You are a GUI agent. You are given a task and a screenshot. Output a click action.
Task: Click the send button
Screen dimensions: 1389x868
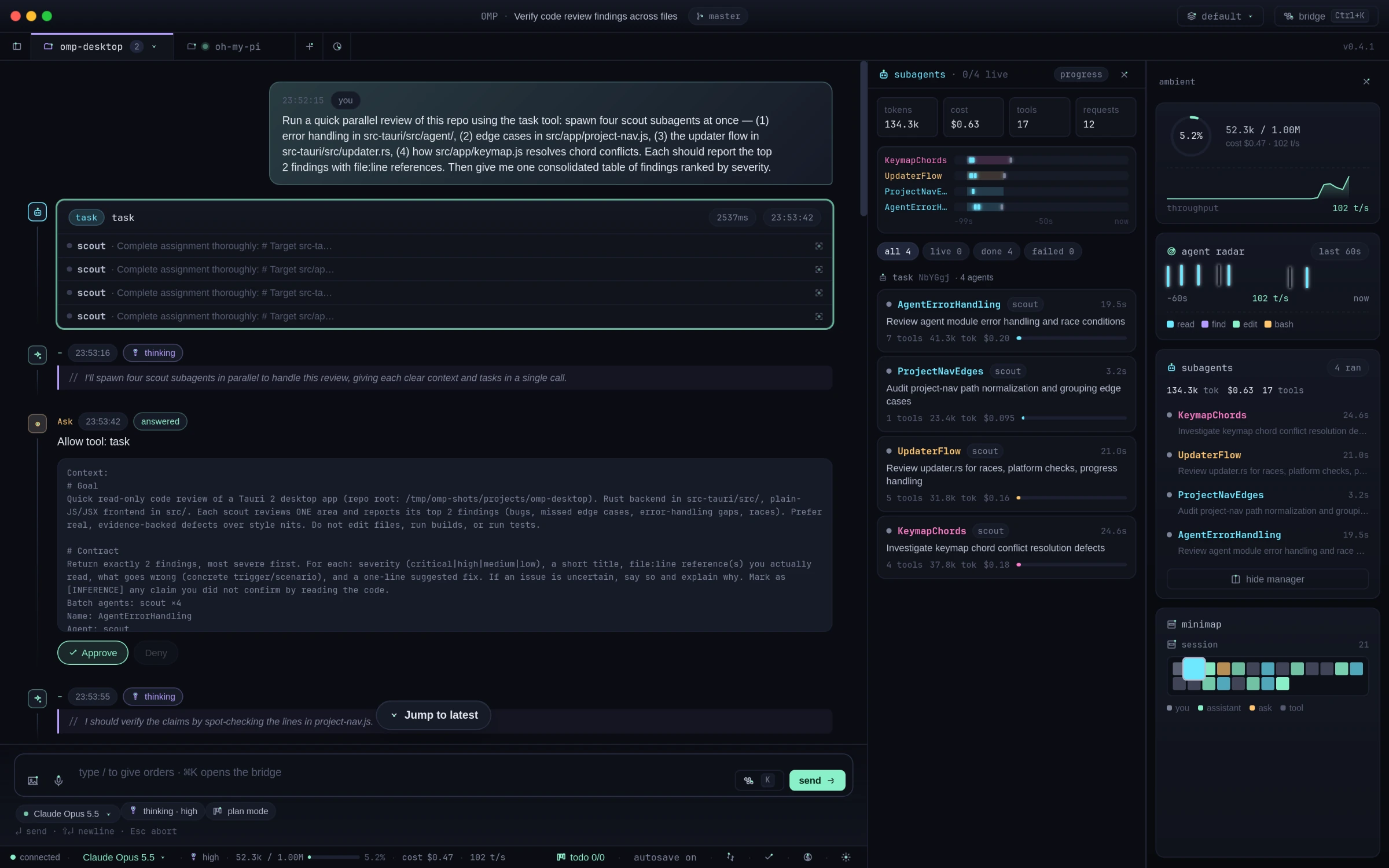click(817, 780)
